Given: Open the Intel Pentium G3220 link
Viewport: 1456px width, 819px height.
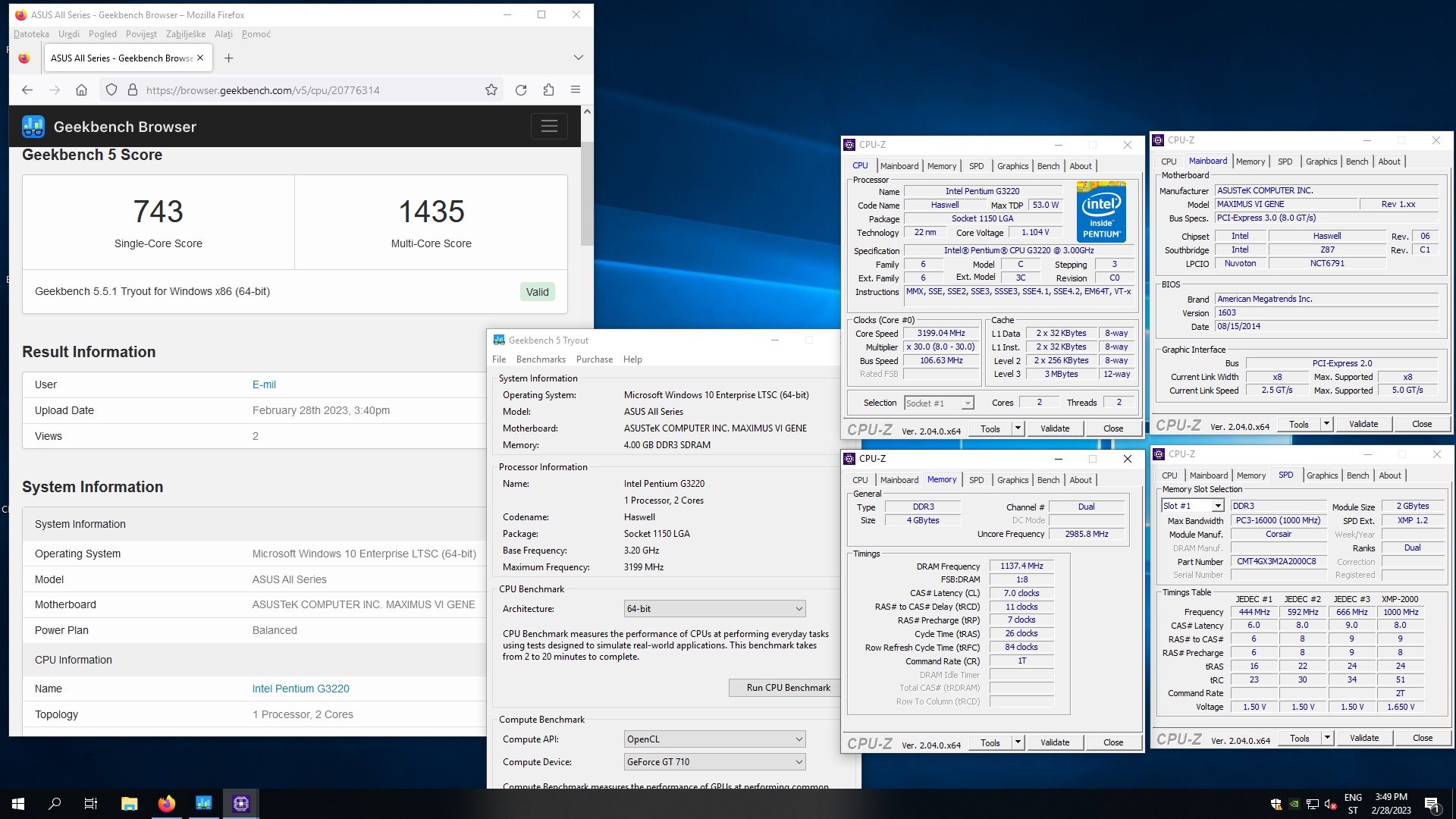Looking at the screenshot, I should (x=300, y=689).
